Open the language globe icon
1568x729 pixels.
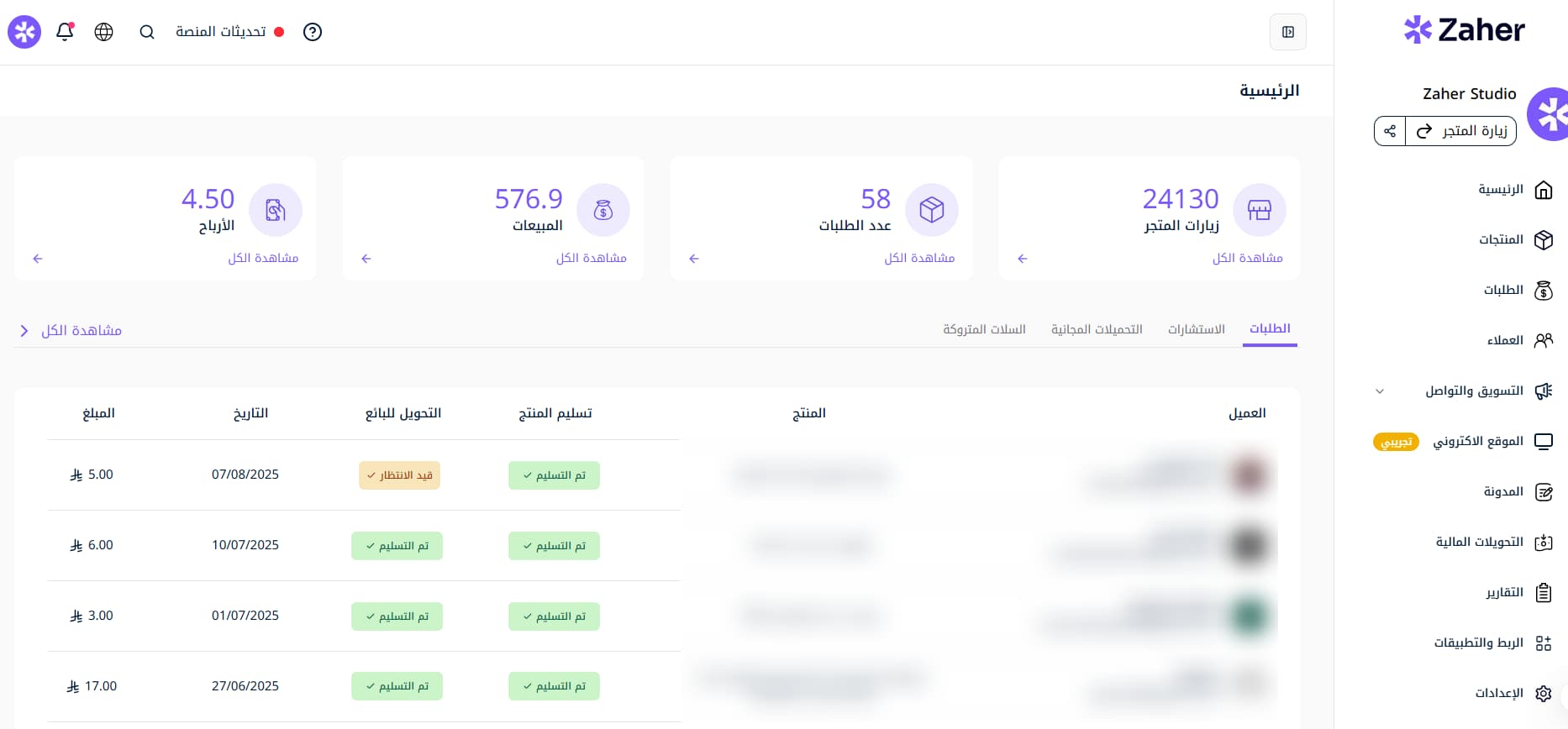pyautogui.click(x=104, y=32)
